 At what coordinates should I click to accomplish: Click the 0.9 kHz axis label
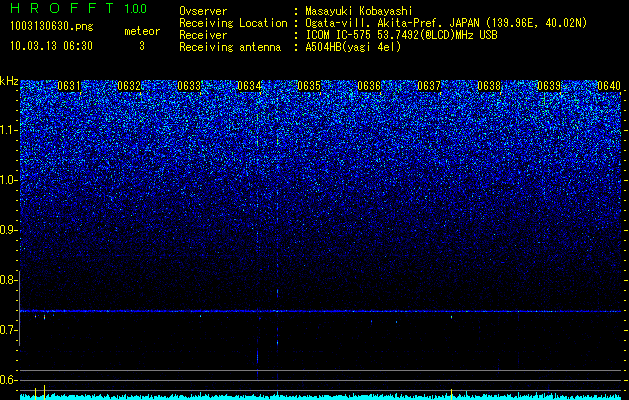click(9, 230)
